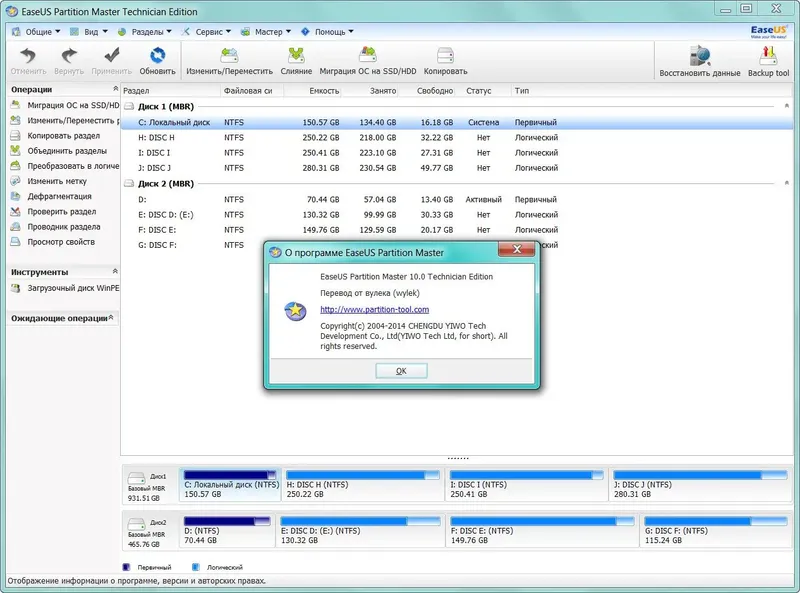This screenshot has width=800, height=593.
Task: Click the Файловая си column header
Action: [252, 91]
